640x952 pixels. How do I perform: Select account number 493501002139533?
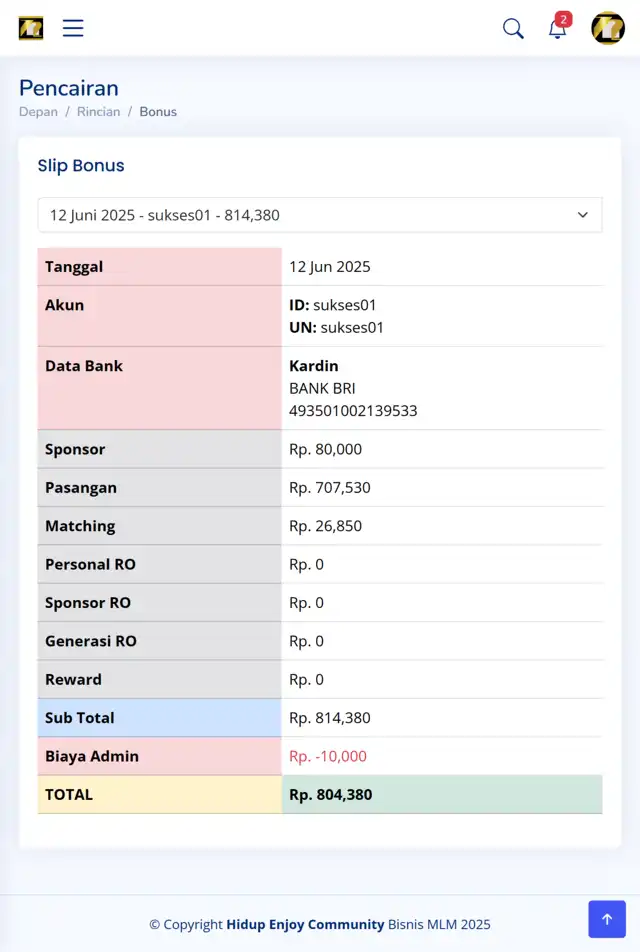tap(353, 410)
